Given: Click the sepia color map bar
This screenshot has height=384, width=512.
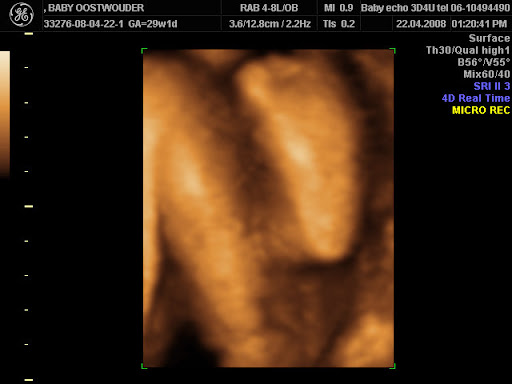Looking at the screenshot, I should point(5,114).
